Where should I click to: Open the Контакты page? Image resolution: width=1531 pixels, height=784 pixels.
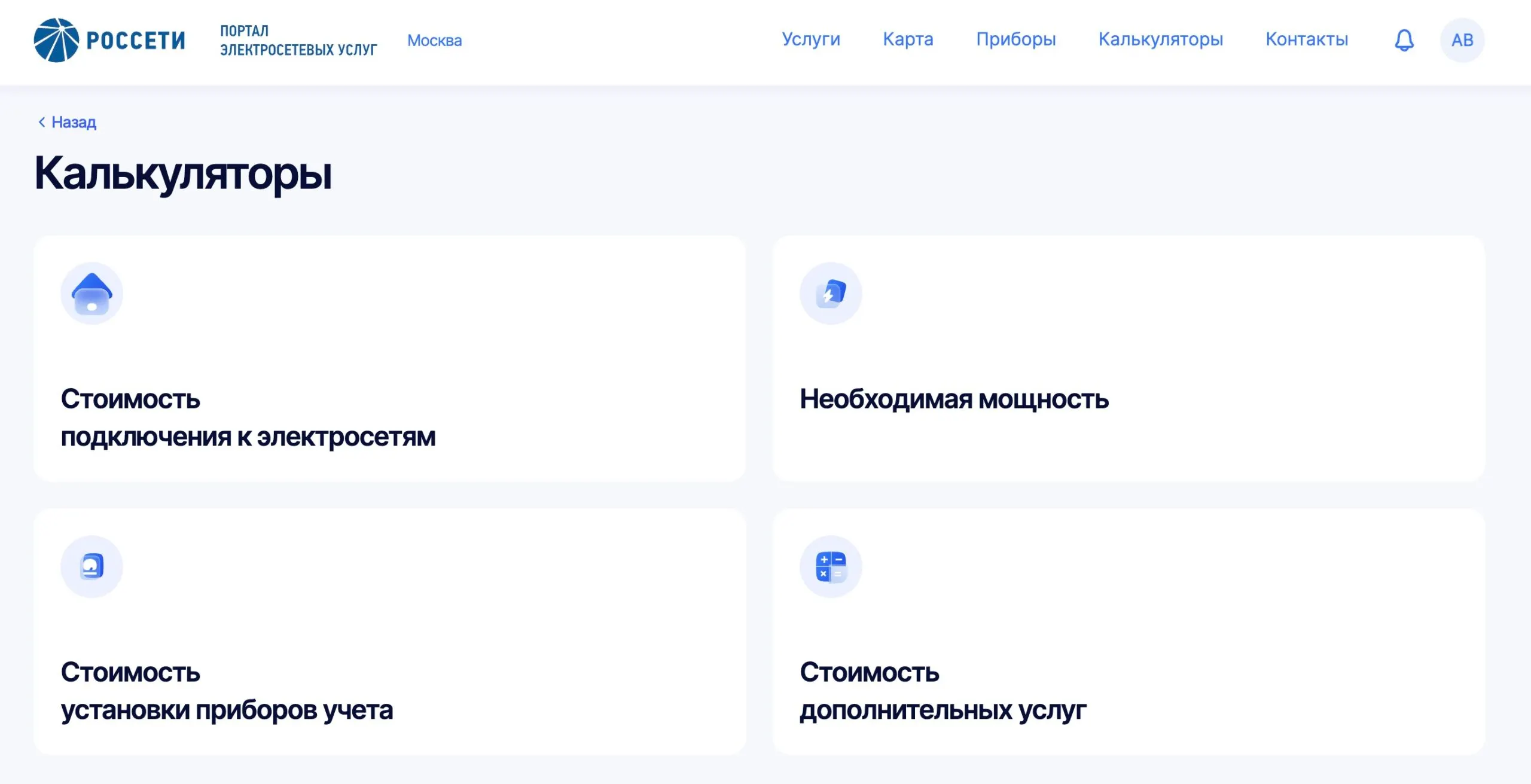coord(1307,39)
